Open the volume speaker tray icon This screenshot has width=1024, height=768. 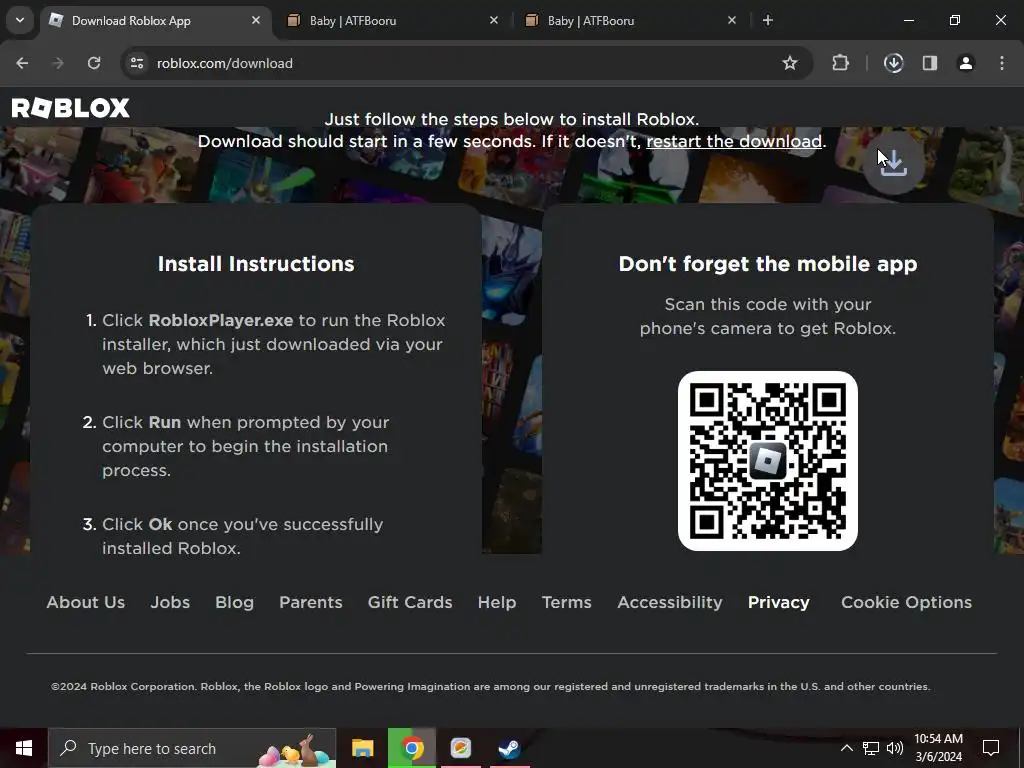(x=895, y=748)
